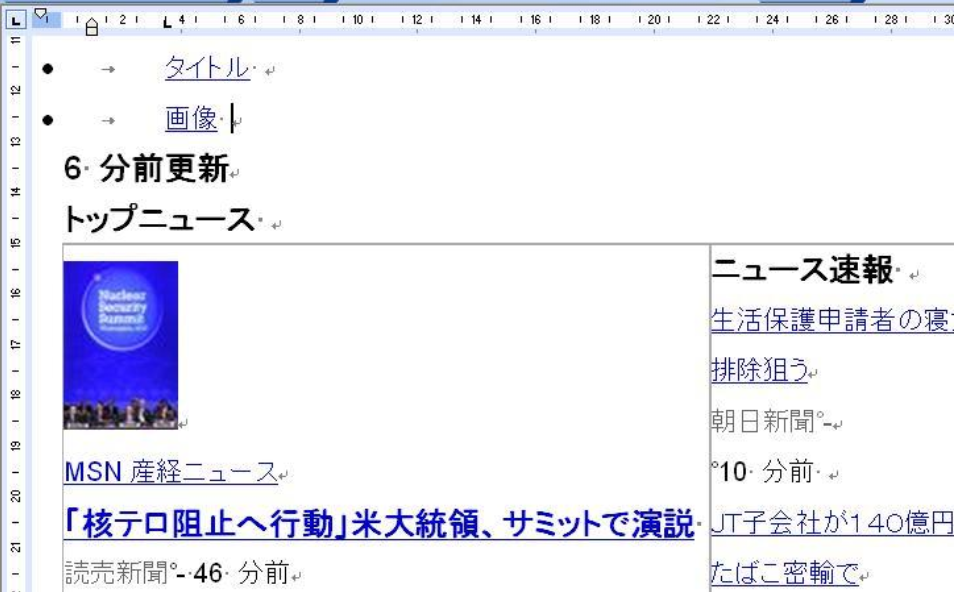Click the left tab stop on ruler

(x=165, y=20)
